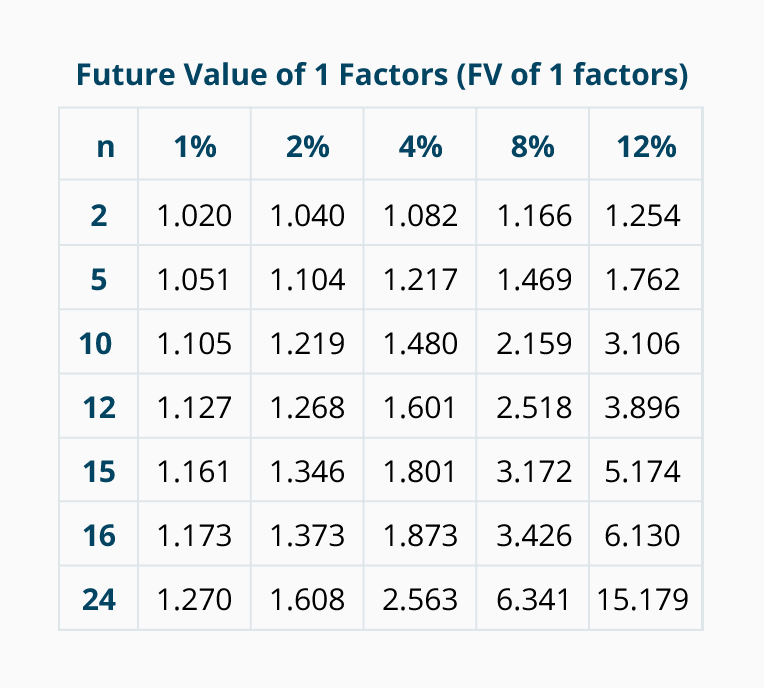Click row label 24
The width and height of the screenshot is (764, 688).
pos(98,599)
